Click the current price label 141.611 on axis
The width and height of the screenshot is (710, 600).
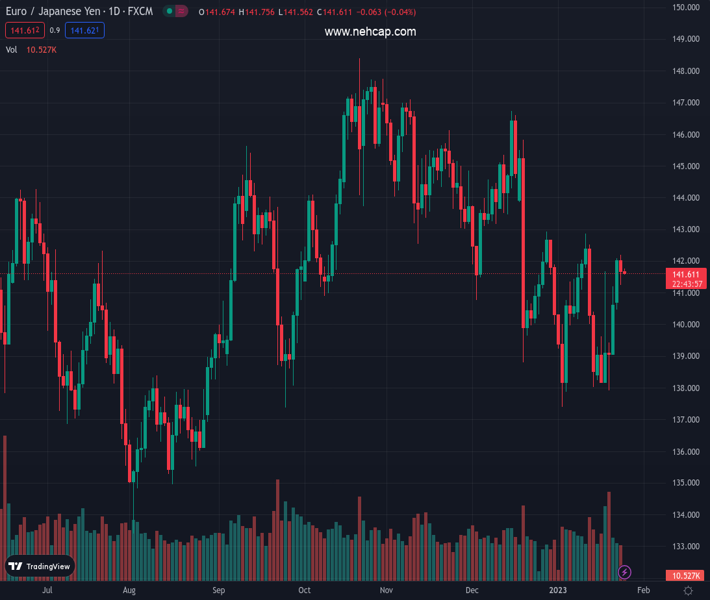point(685,274)
